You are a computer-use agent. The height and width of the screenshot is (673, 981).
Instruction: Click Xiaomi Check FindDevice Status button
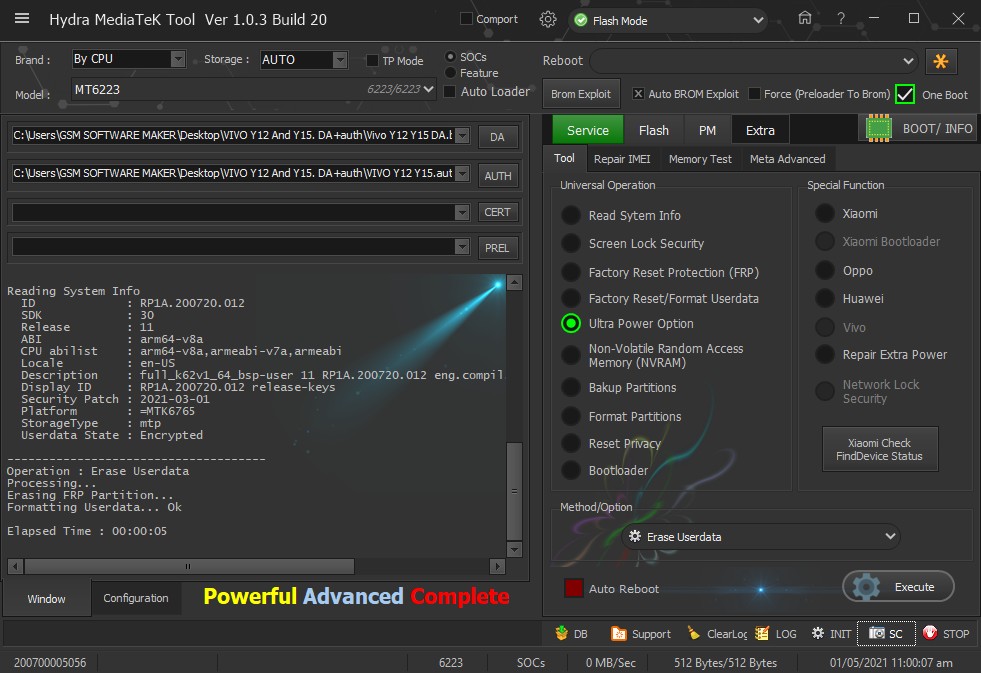880,449
